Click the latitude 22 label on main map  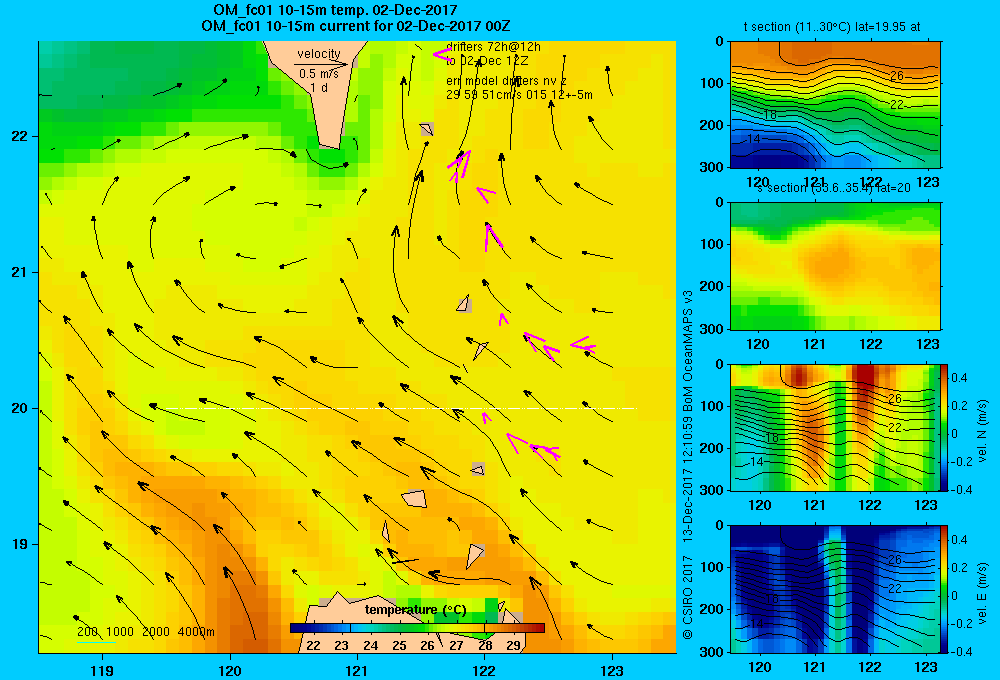(x=20, y=136)
